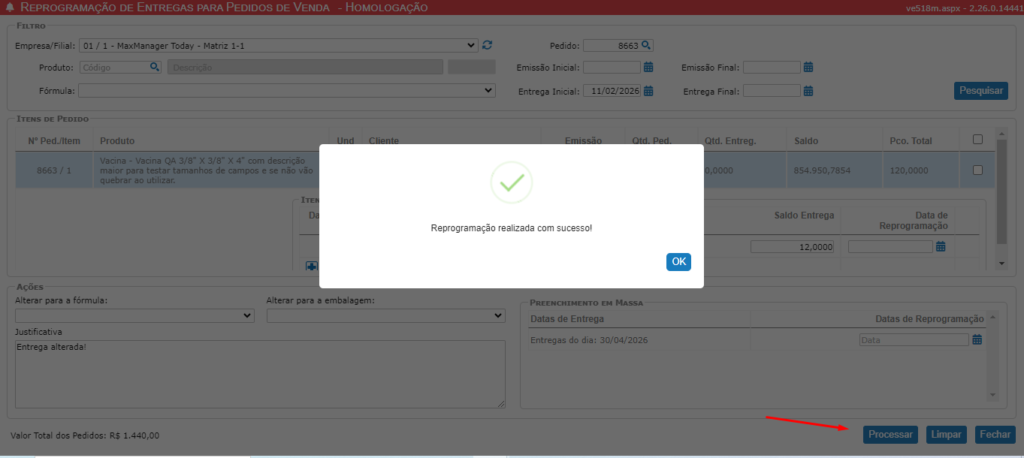This screenshot has width=1024, height=458.
Task: Open the Preenchimento em Massa date calendar
Action: pyautogui.click(x=977, y=340)
